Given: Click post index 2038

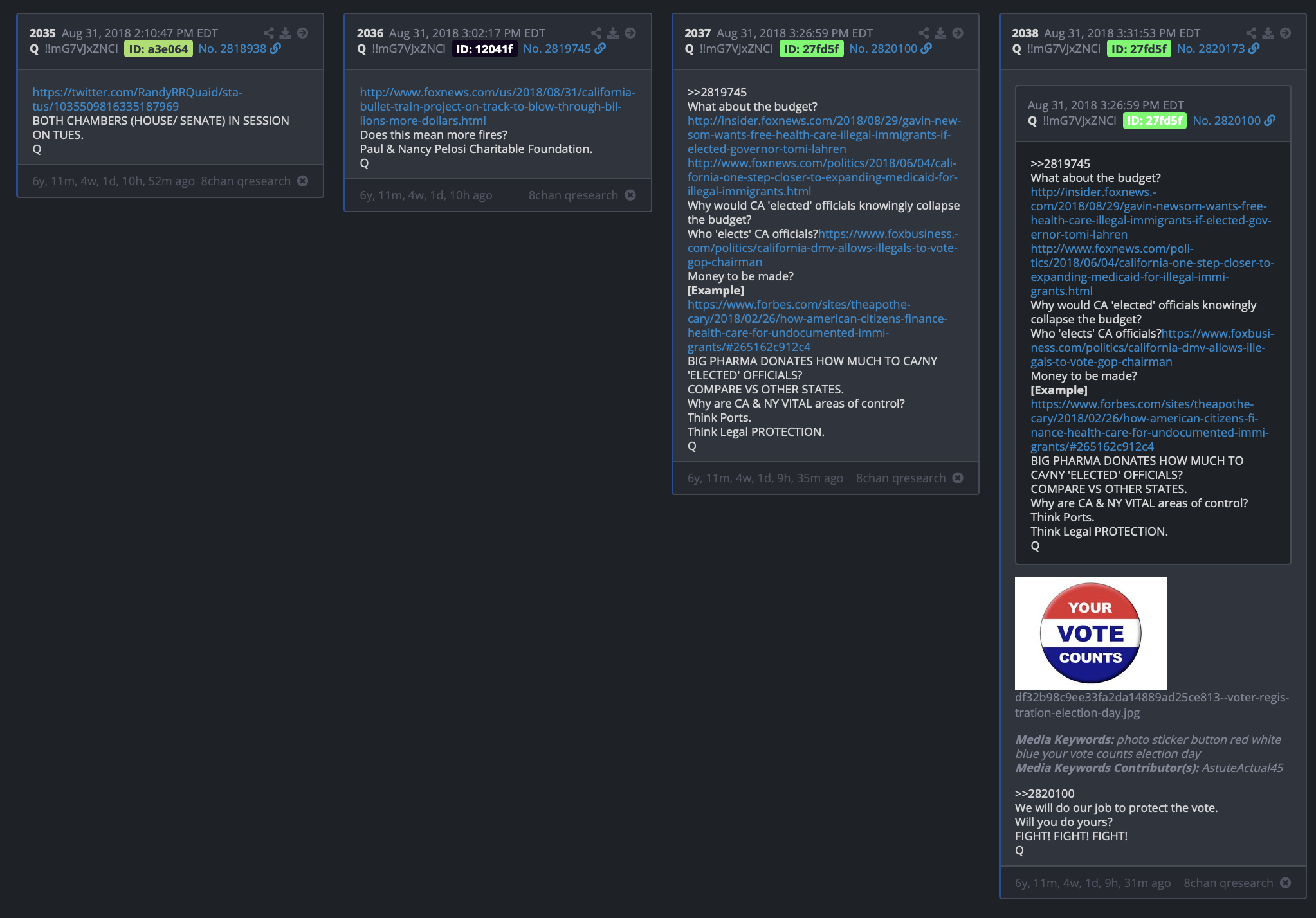Looking at the screenshot, I should (x=1025, y=33).
